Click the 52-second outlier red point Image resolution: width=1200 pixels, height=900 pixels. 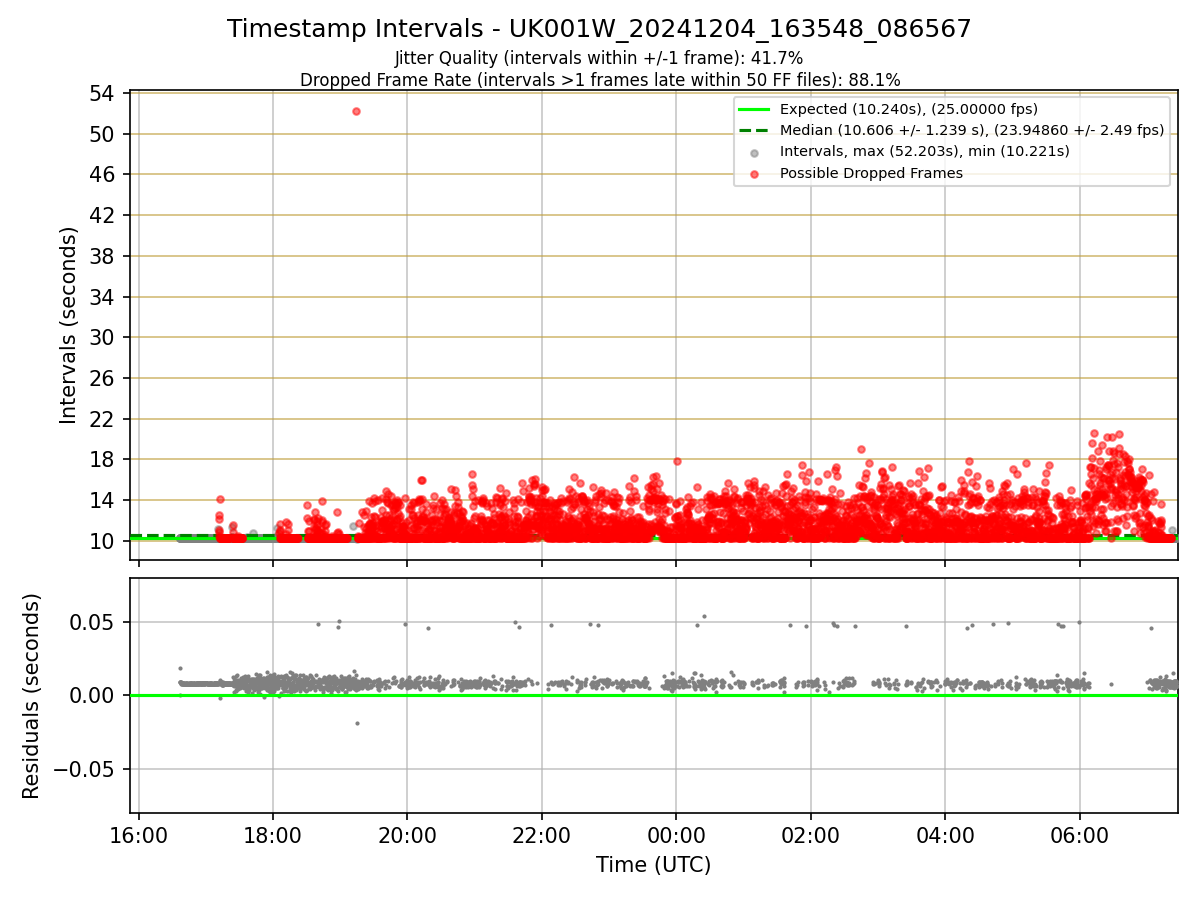(356, 111)
